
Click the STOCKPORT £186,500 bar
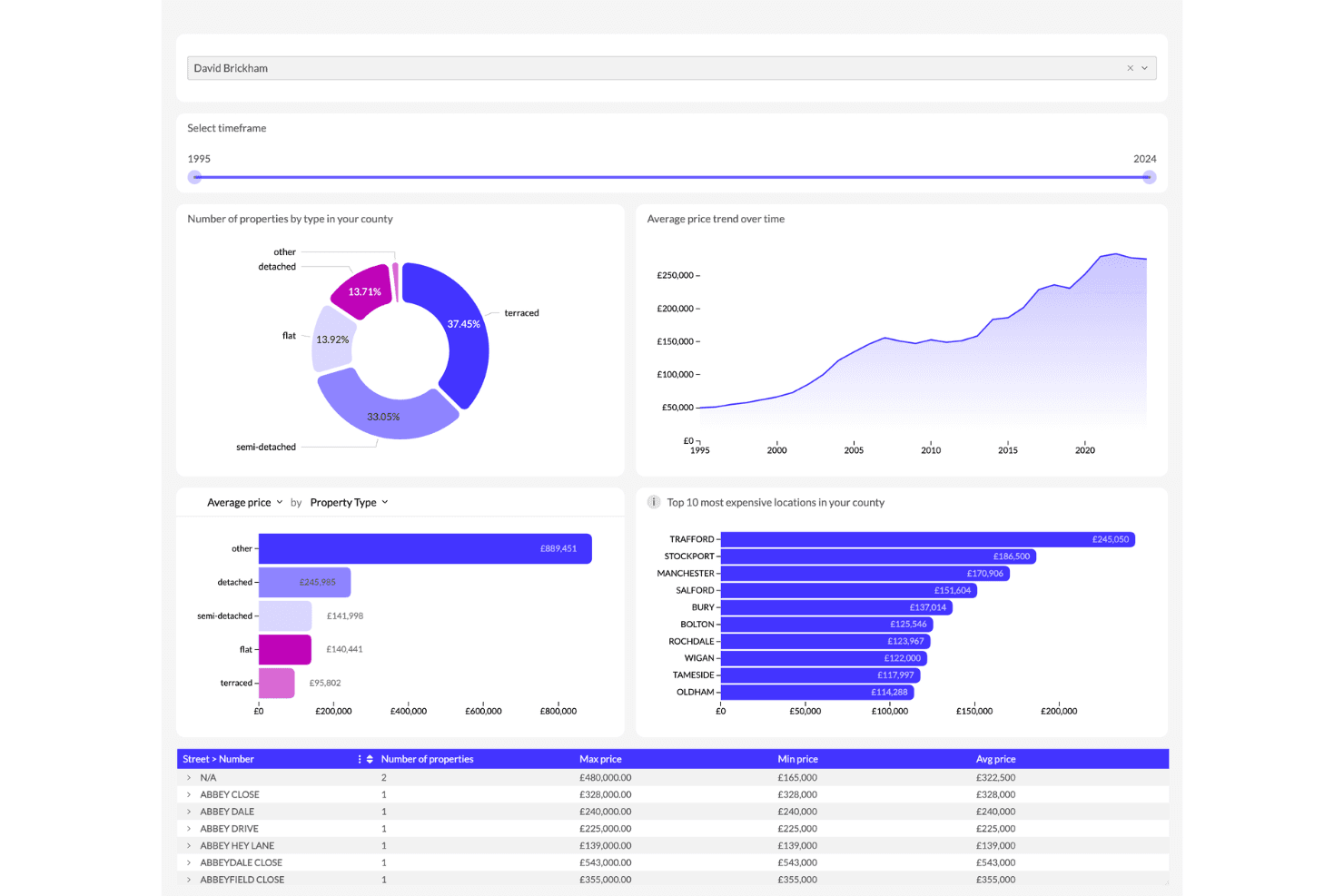[878, 556]
